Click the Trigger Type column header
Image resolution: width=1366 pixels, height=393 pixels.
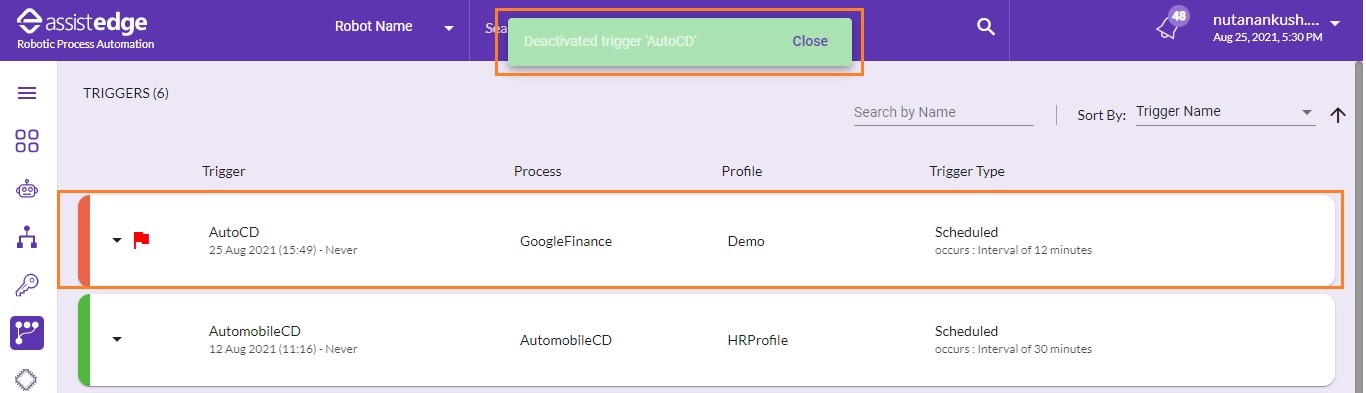point(967,171)
